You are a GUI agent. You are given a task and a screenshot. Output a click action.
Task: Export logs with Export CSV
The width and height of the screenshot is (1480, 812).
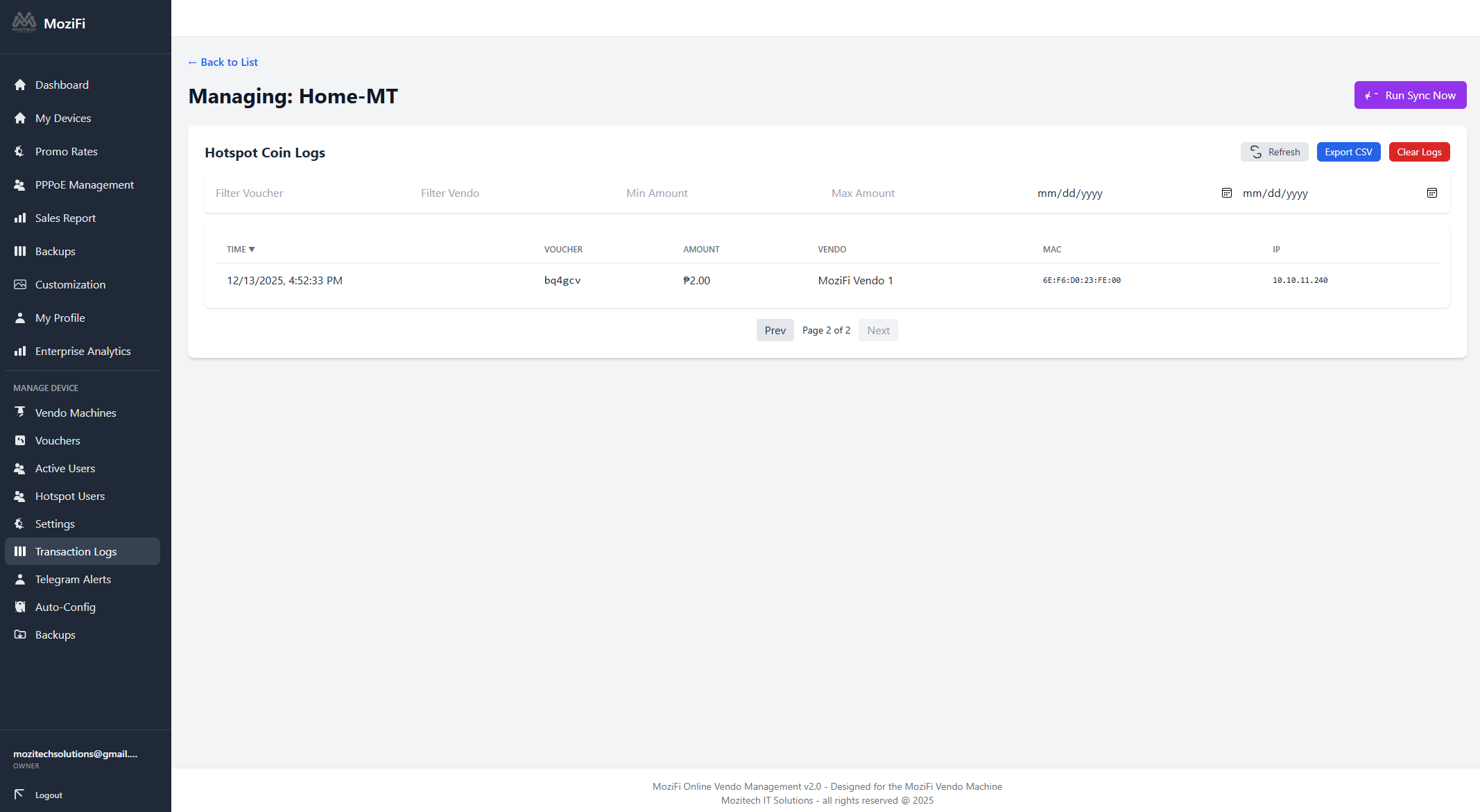(1348, 152)
